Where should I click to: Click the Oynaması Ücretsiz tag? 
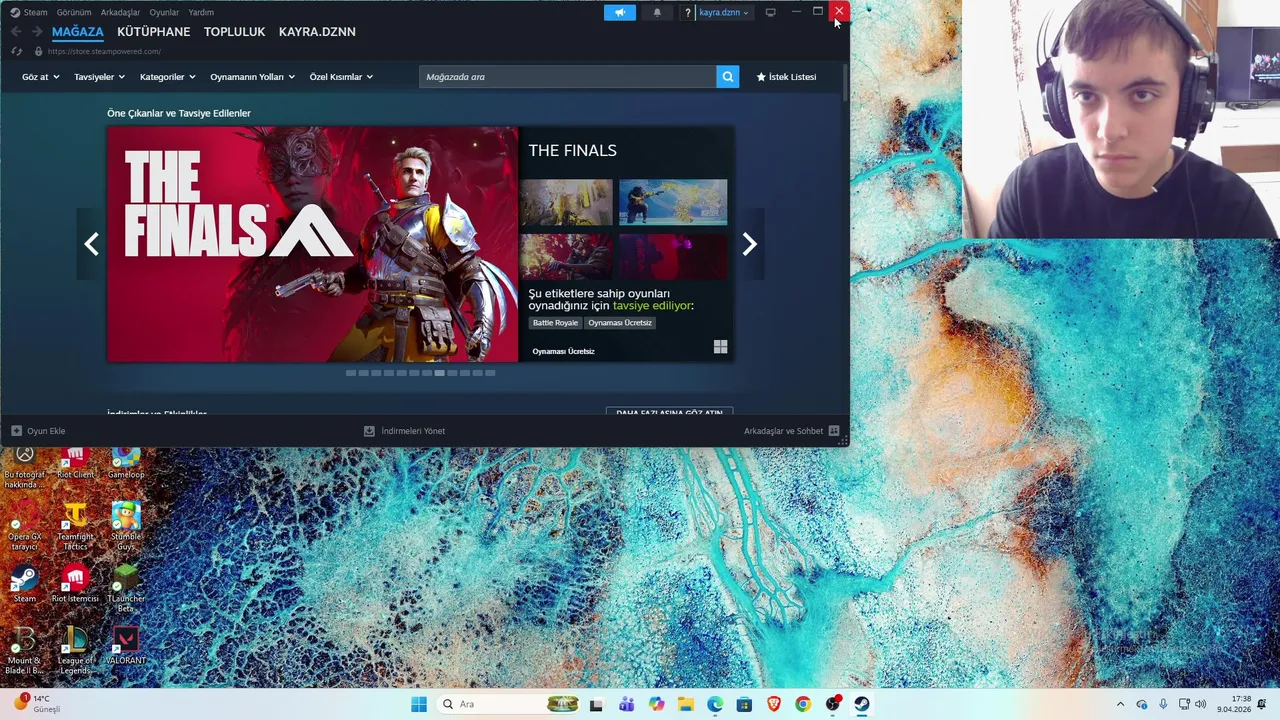[x=620, y=323]
